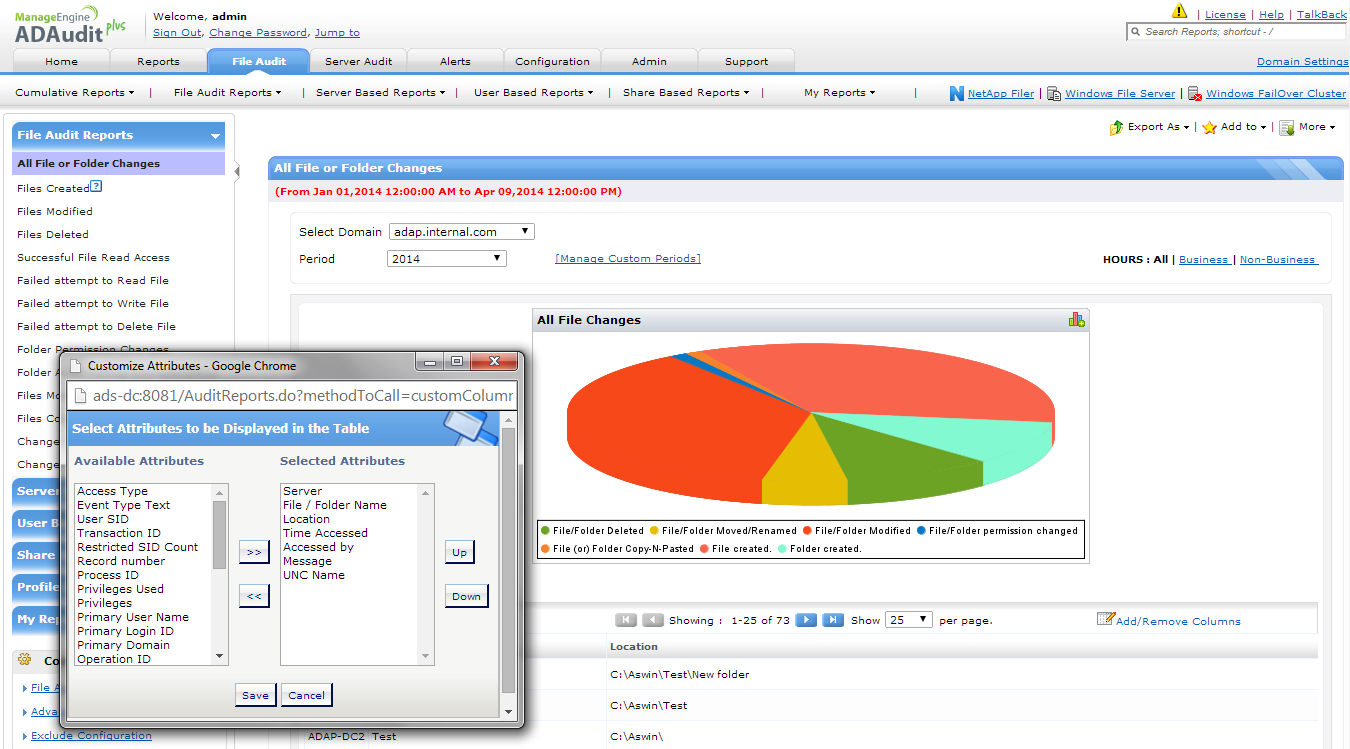Image resolution: width=1350 pixels, height=749 pixels.
Task: Go to previous page of results
Action: [x=653, y=620]
